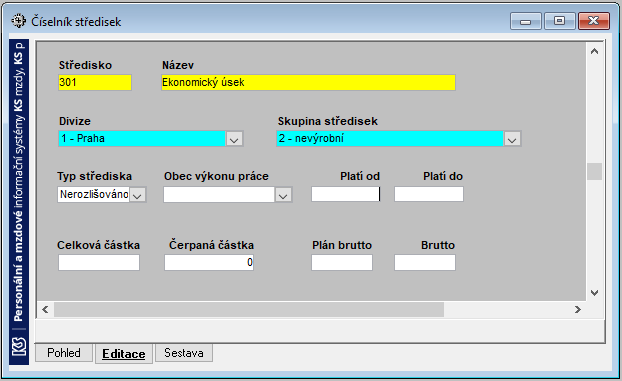Click the vertical scrollbar thumb
This screenshot has height=381, width=622.
click(594, 171)
